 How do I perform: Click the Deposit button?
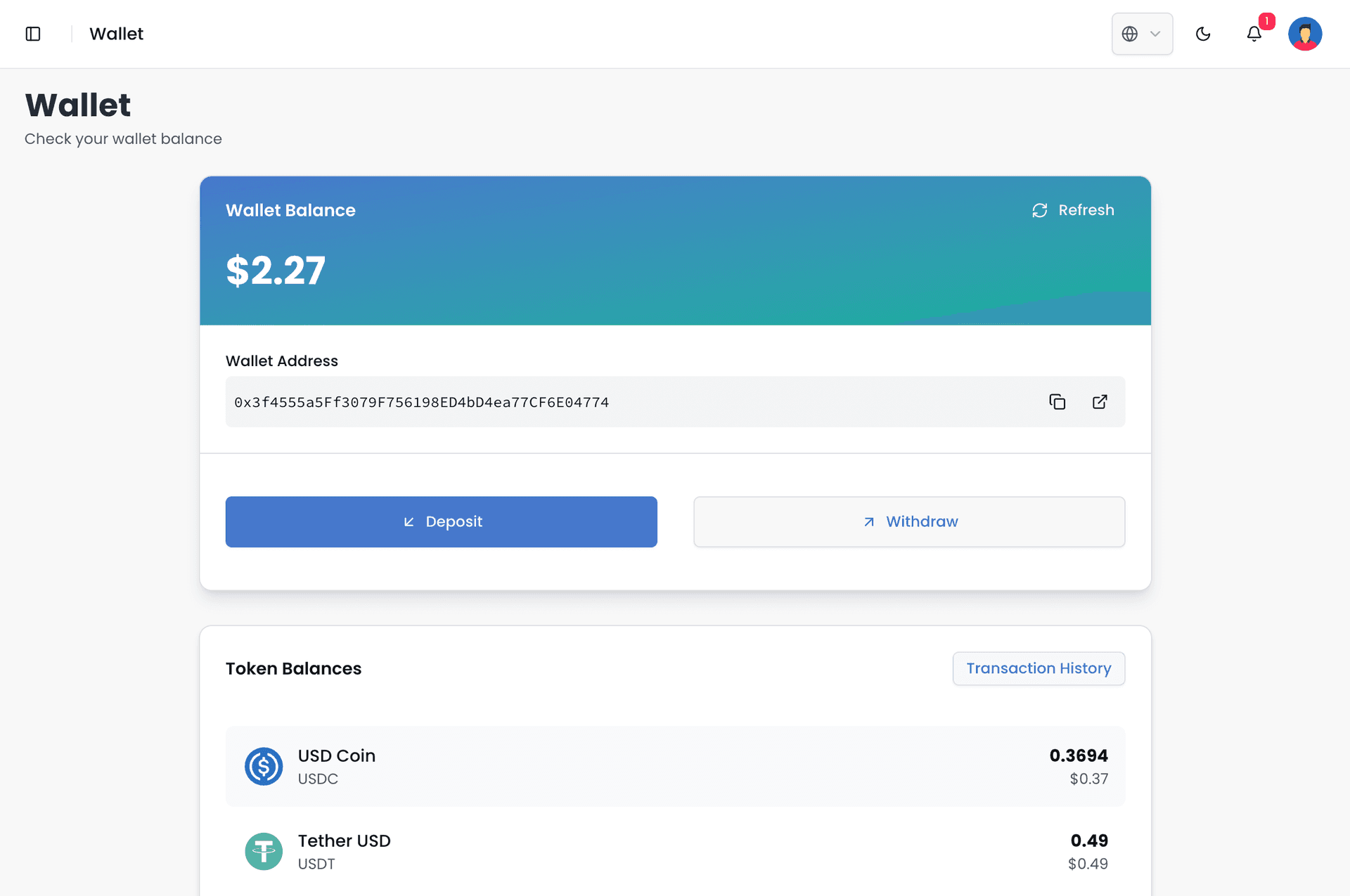(442, 521)
